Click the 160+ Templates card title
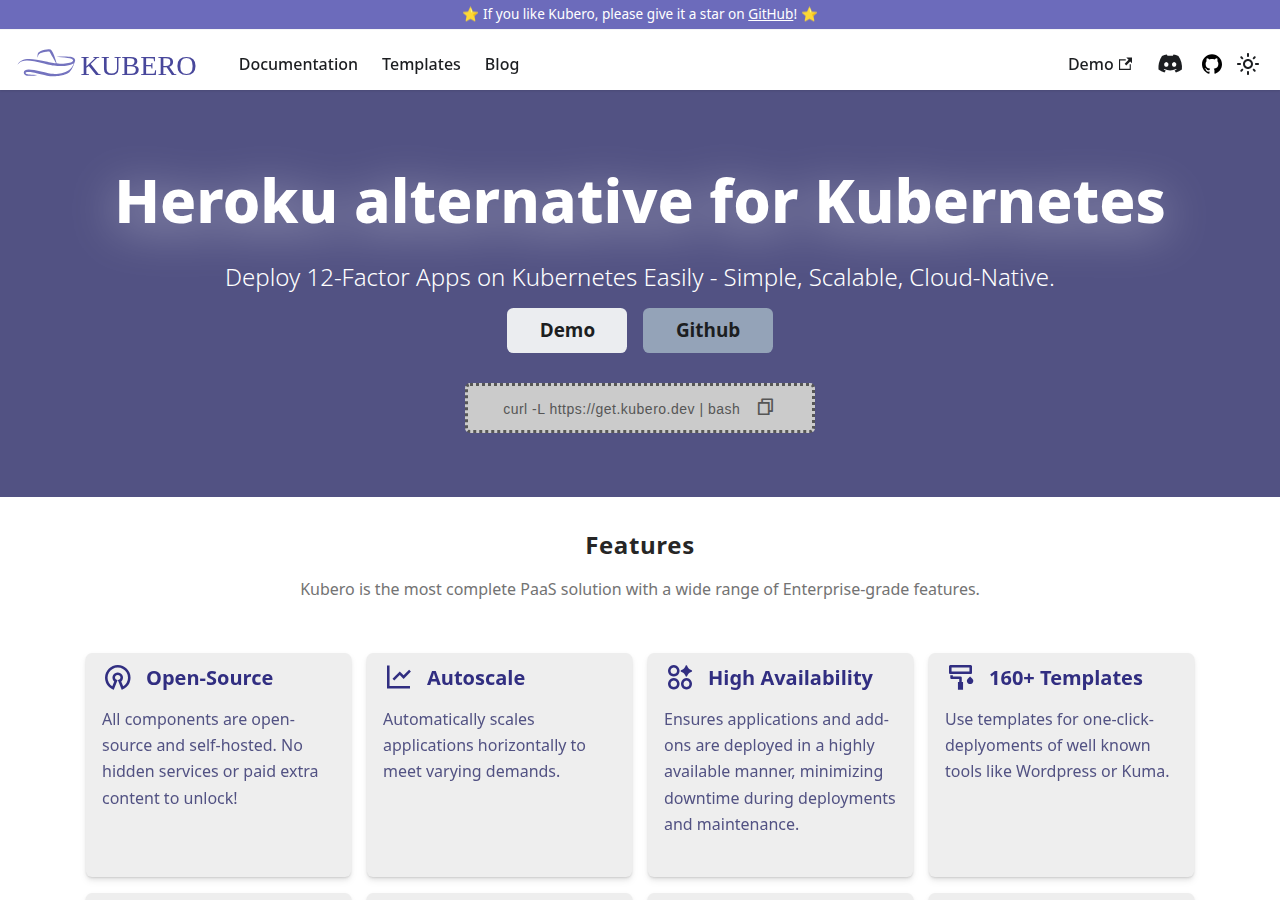1280x900 pixels. [1066, 678]
